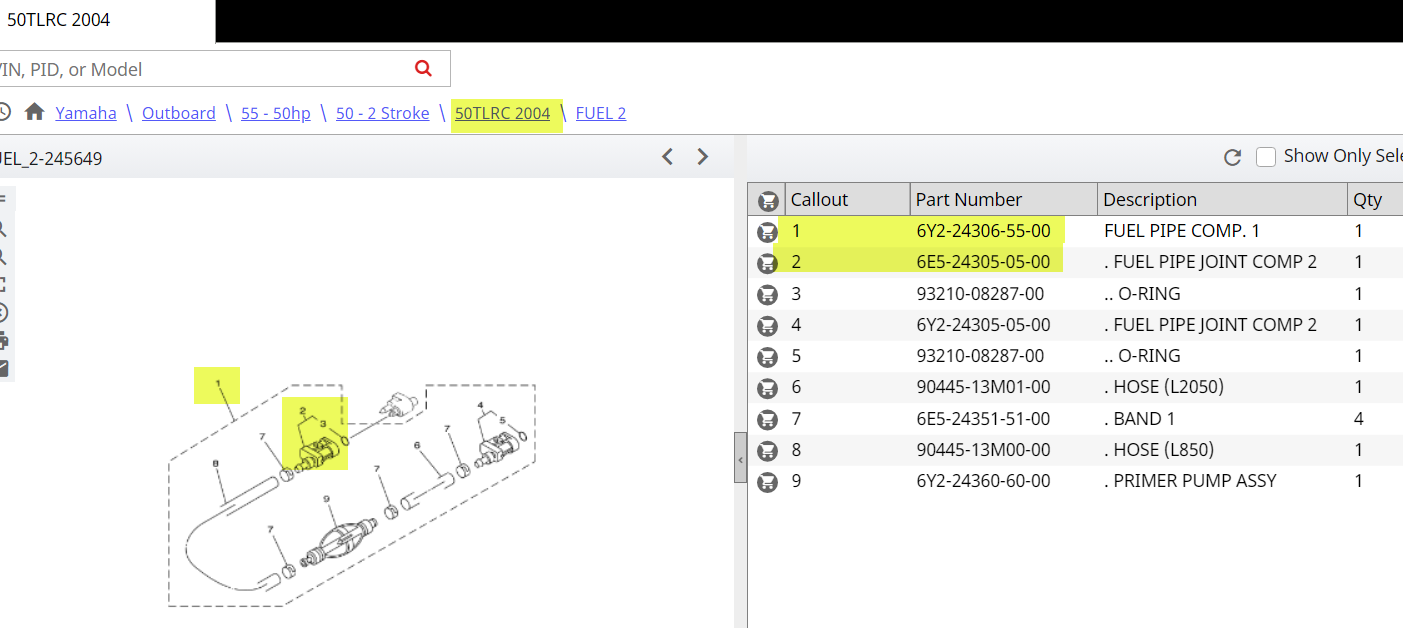Screen dimensions: 1403x628
Task: Sort by the Part Number column header
Action: tap(1004, 199)
